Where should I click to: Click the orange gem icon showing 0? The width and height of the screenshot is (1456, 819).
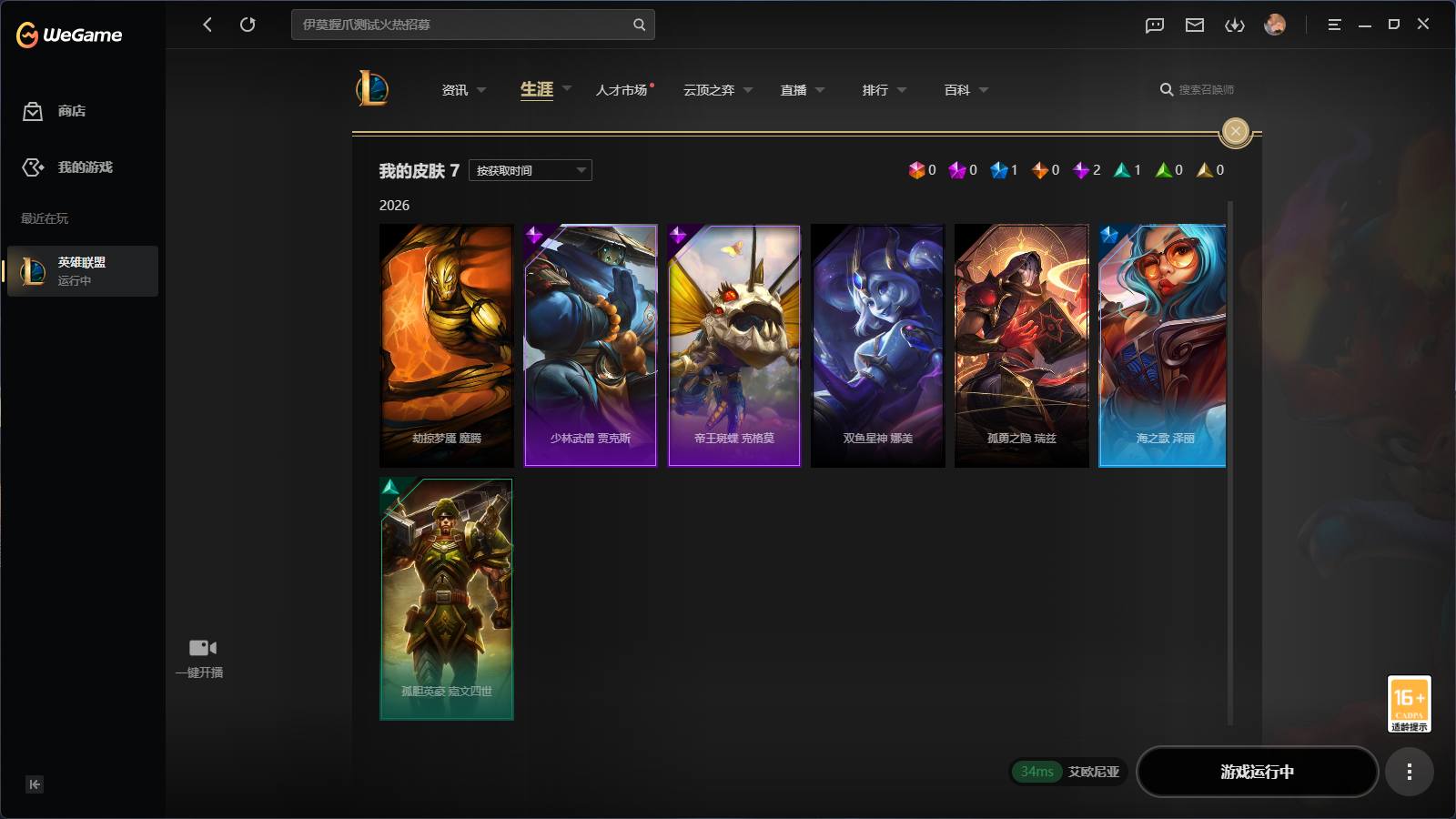[1040, 170]
